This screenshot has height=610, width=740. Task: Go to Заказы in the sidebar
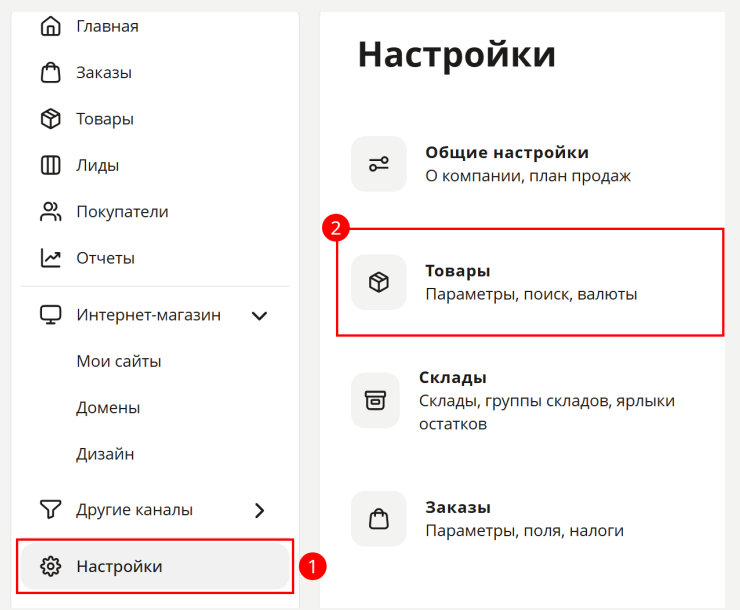pyautogui.click(x=104, y=73)
